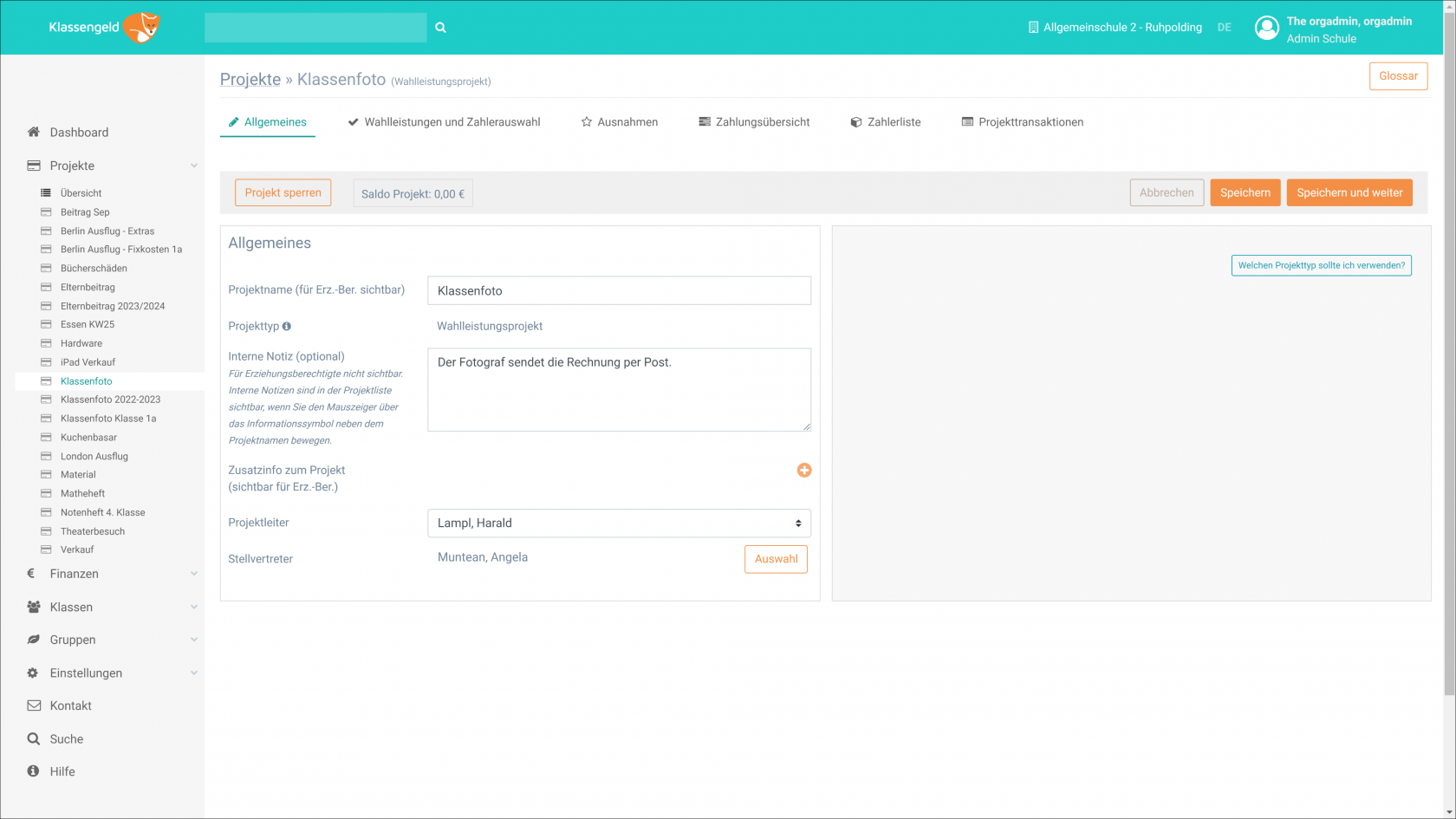Viewport: 1456px width, 819px height.
Task: Click the card icon beside Verkauf
Action: [x=46, y=549]
